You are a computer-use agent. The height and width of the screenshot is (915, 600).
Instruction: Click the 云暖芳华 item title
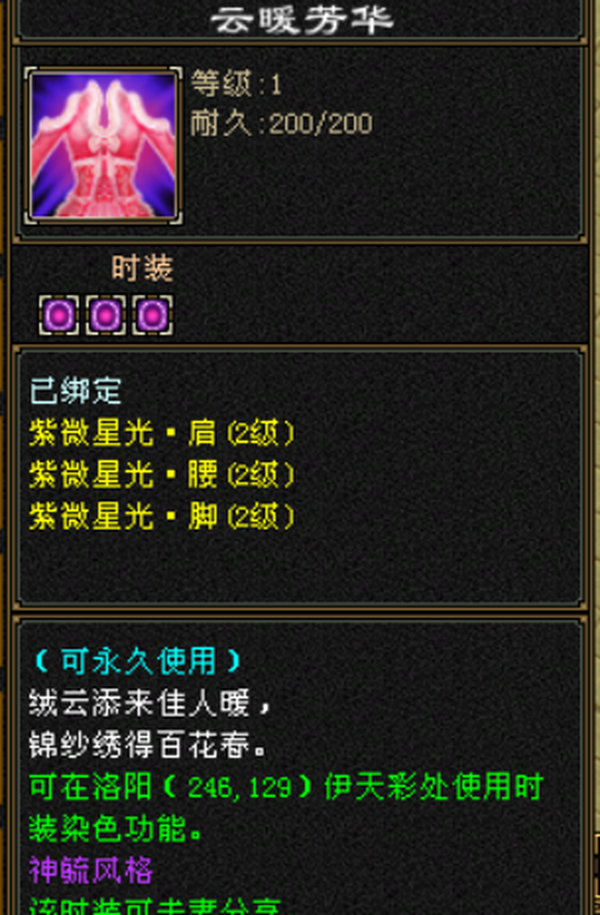(x=302, y=20)
